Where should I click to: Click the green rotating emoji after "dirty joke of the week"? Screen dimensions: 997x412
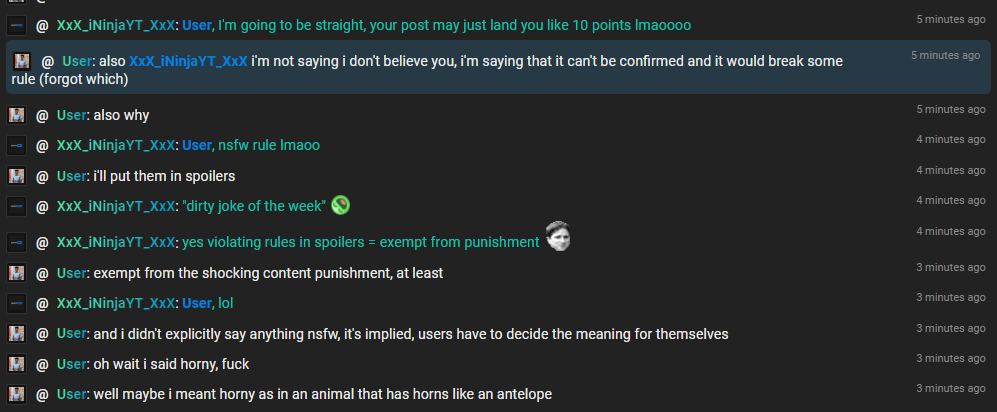tap(341, 205)
